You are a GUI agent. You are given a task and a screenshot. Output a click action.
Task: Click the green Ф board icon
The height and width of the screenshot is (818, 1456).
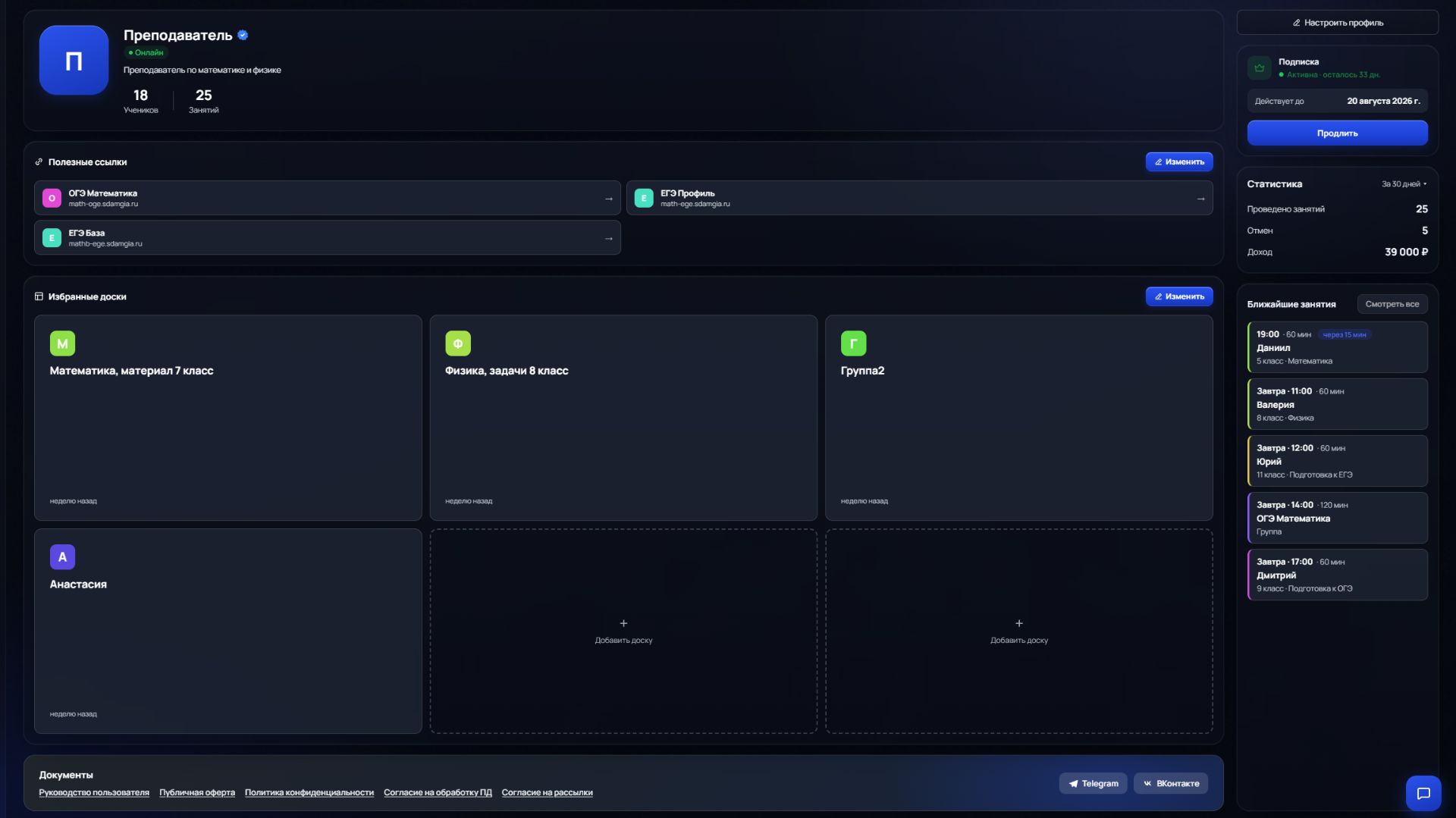pos(458,343)
